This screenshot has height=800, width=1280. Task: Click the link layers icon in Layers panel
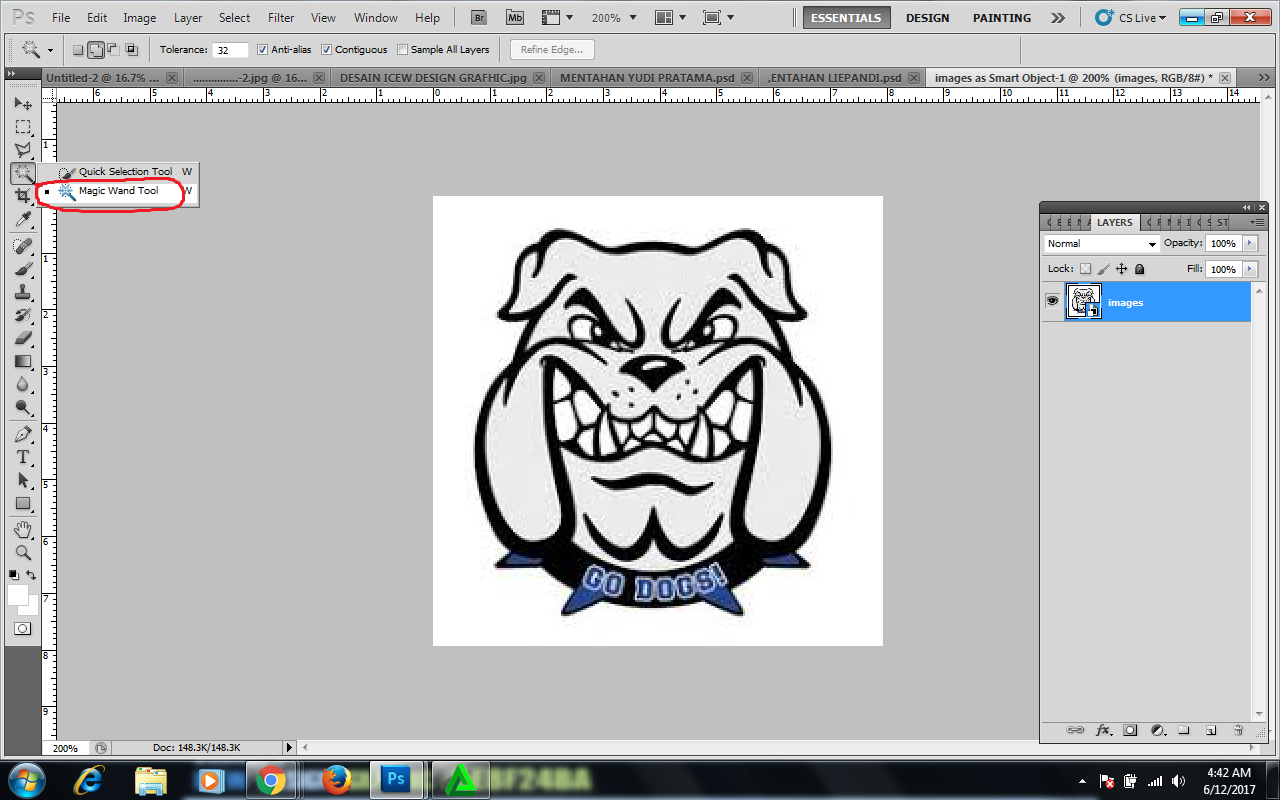coord(1076,730)
